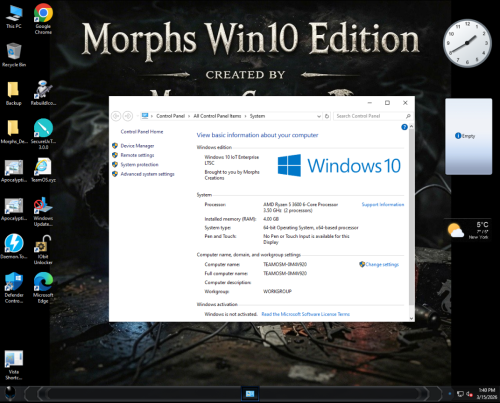This screenshot has height=403, width=500.
Task: Click the Back navigation arrow
Action: 116,116
